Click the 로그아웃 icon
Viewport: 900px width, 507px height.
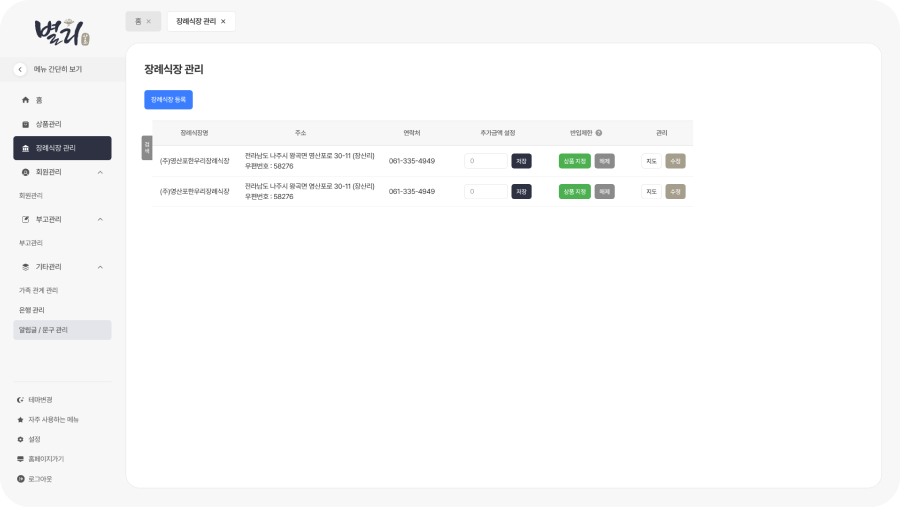pyautogui.click(x=21, y=479)
